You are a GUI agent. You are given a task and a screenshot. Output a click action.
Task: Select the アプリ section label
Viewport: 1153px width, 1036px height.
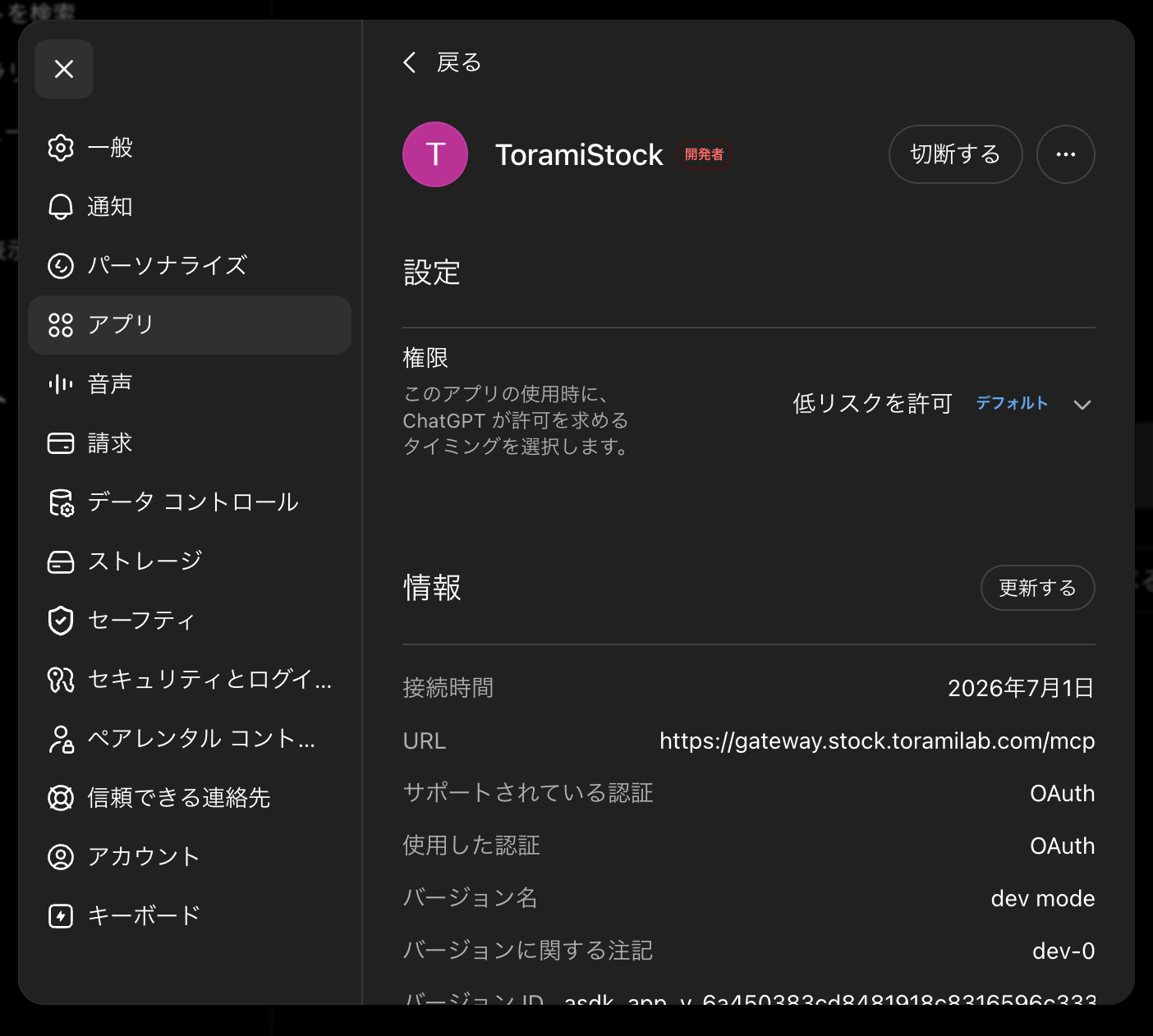click(x=121, y=325)
